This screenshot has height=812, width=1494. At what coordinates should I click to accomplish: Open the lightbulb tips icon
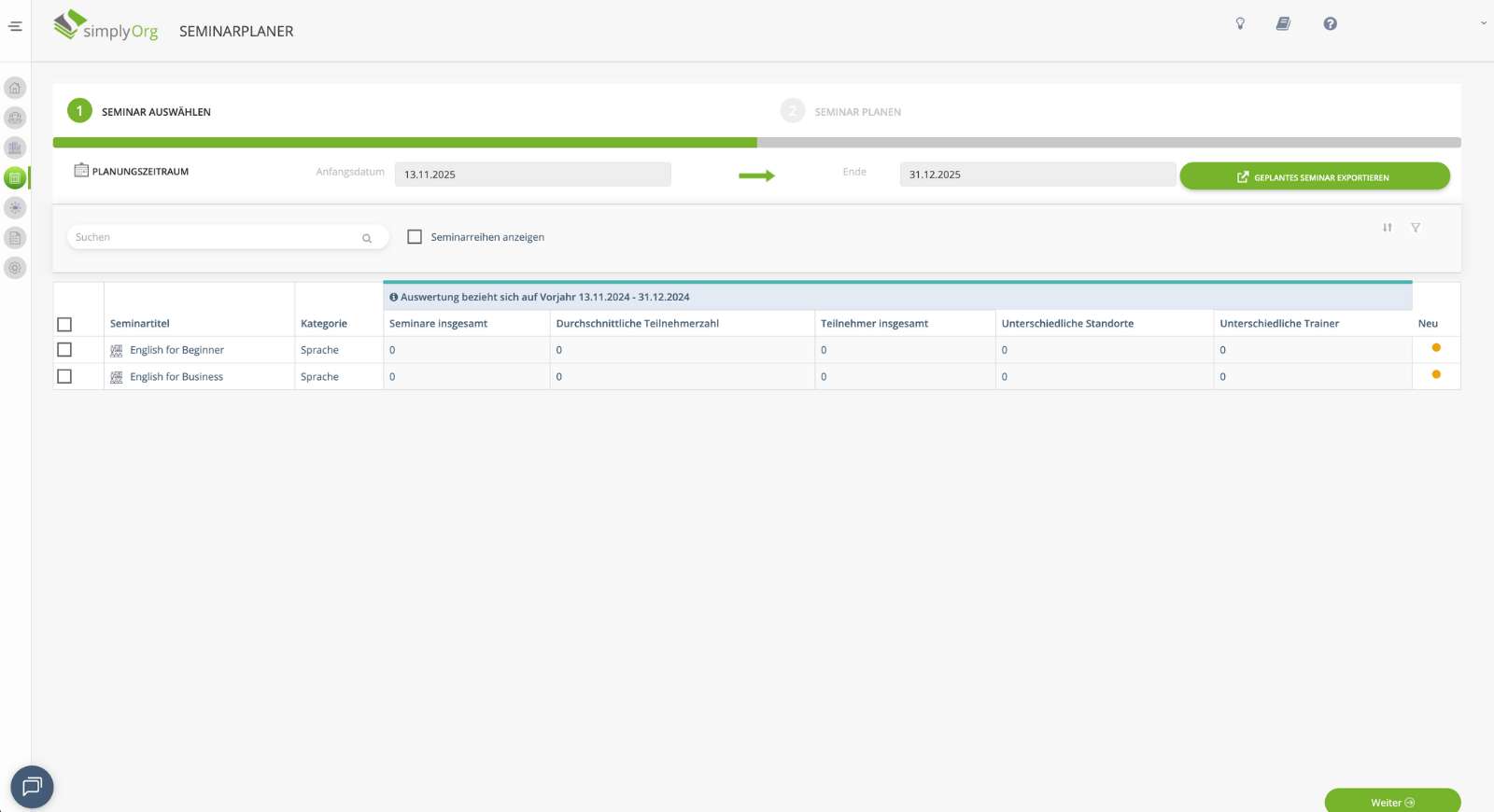tap(1240, 23)
